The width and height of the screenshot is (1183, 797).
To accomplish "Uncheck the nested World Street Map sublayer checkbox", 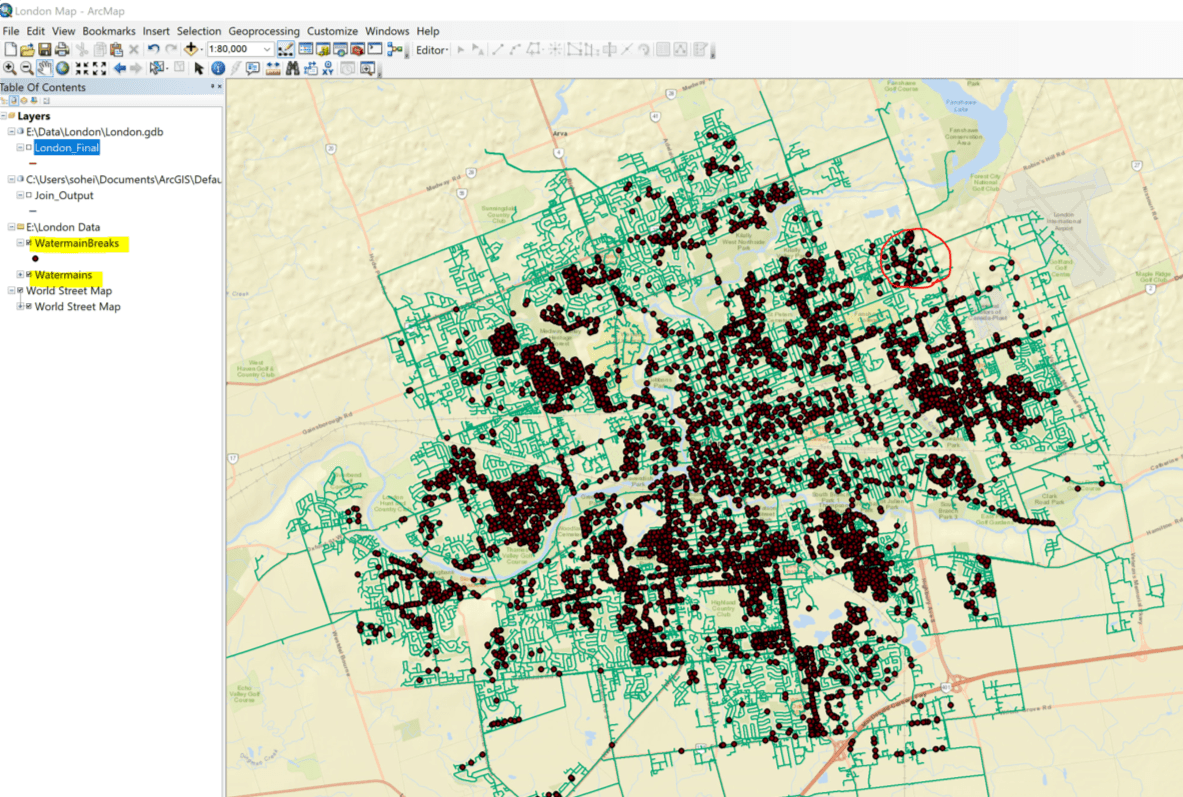I will (29, 306).
